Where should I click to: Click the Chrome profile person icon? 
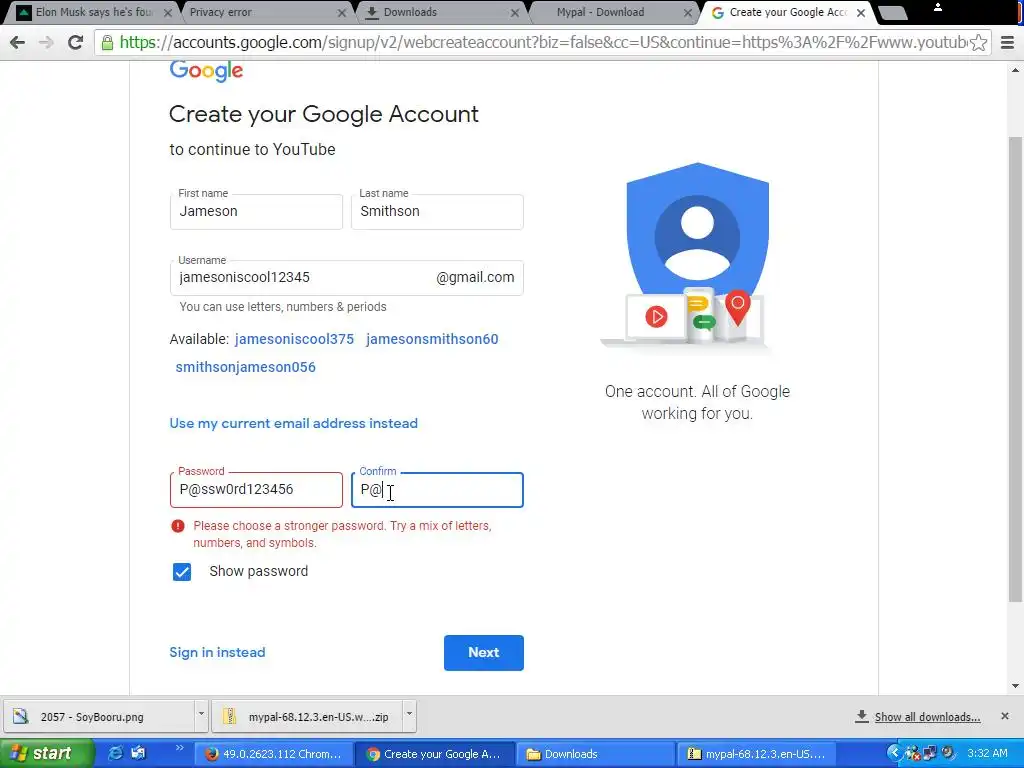pyautogui.click(x=938, y=7)
